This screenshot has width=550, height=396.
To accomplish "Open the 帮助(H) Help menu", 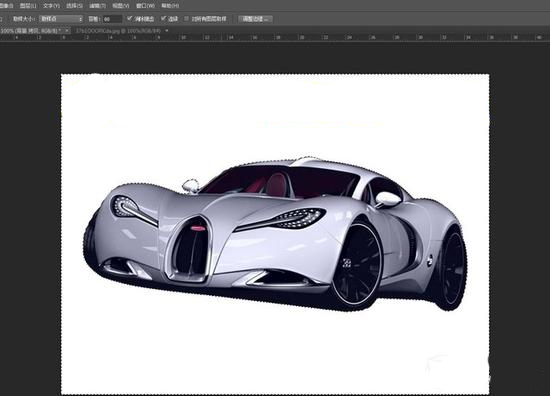I will [x=170, y=6].
